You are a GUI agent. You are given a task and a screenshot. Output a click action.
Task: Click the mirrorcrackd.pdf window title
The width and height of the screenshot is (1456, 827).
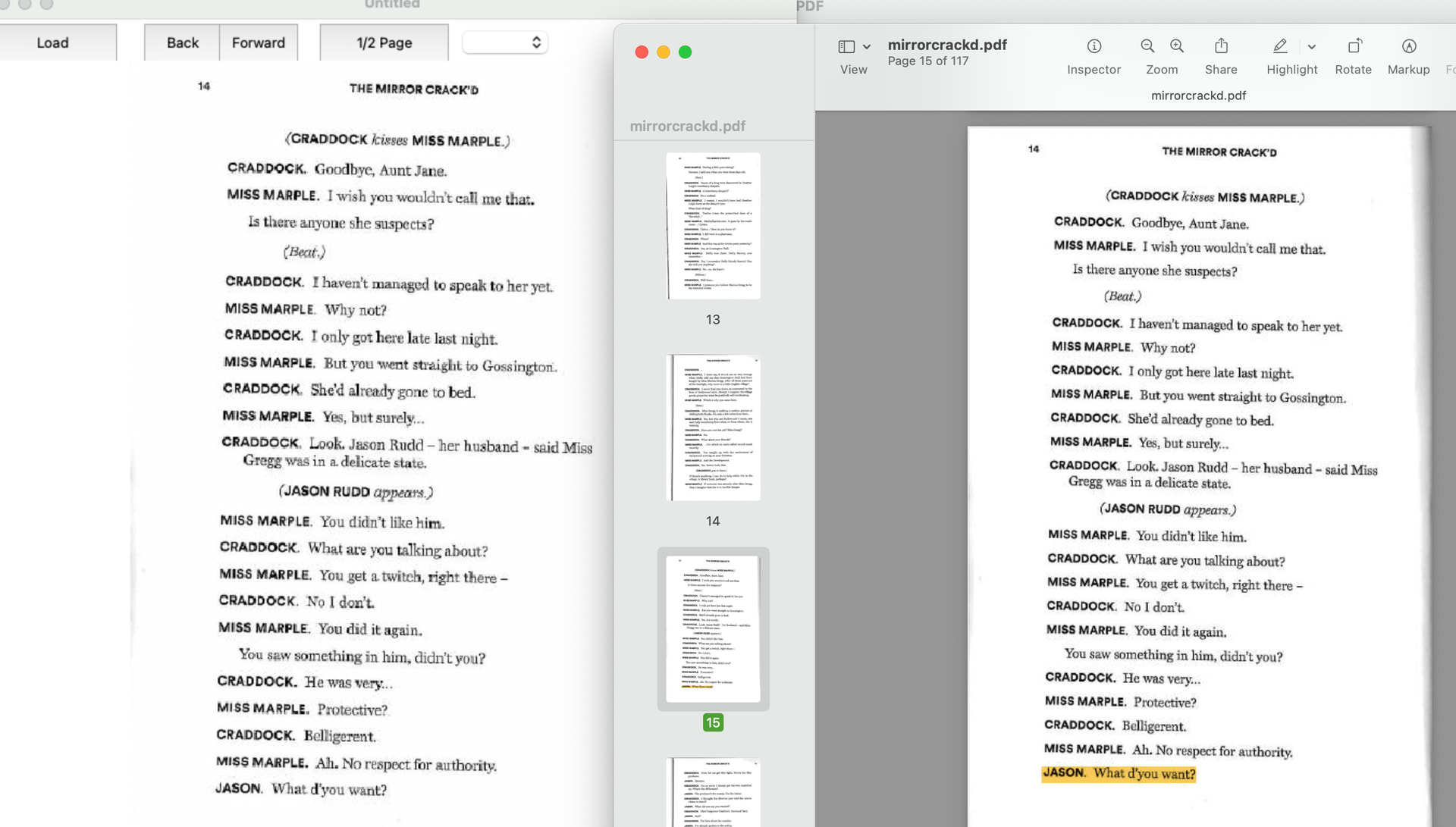click(947, 45)
